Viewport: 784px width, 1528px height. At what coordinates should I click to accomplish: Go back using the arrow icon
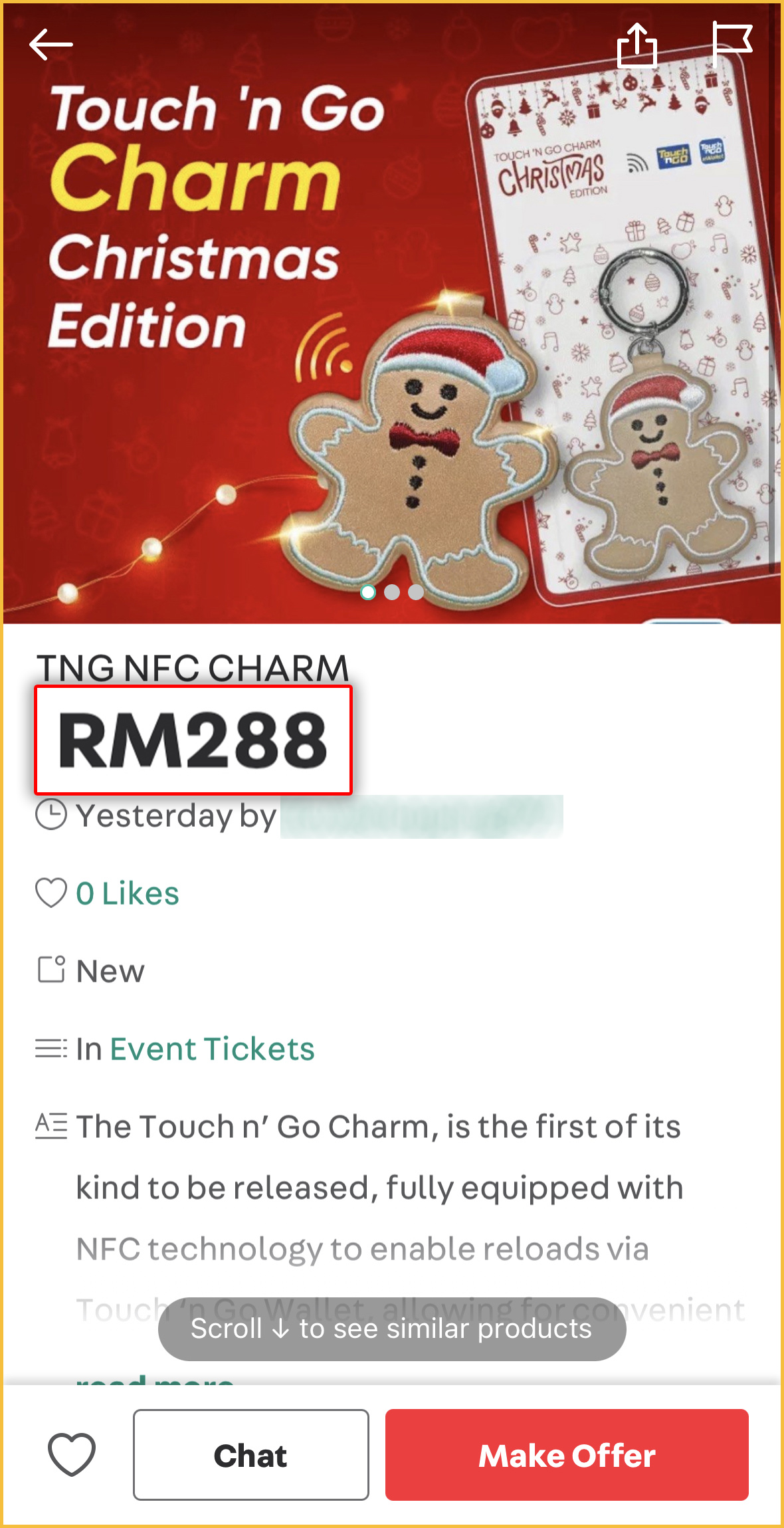click(51, 45)
